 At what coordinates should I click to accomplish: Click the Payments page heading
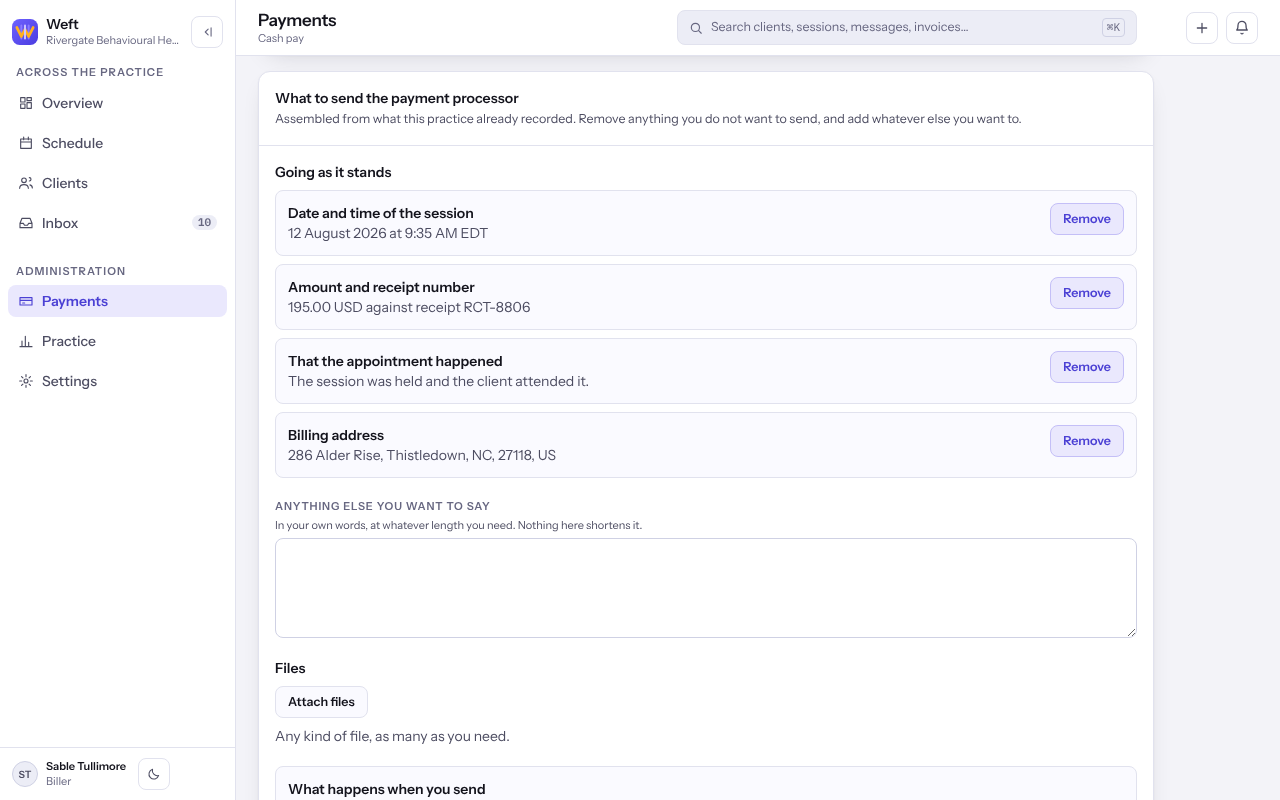pos(297,20)
